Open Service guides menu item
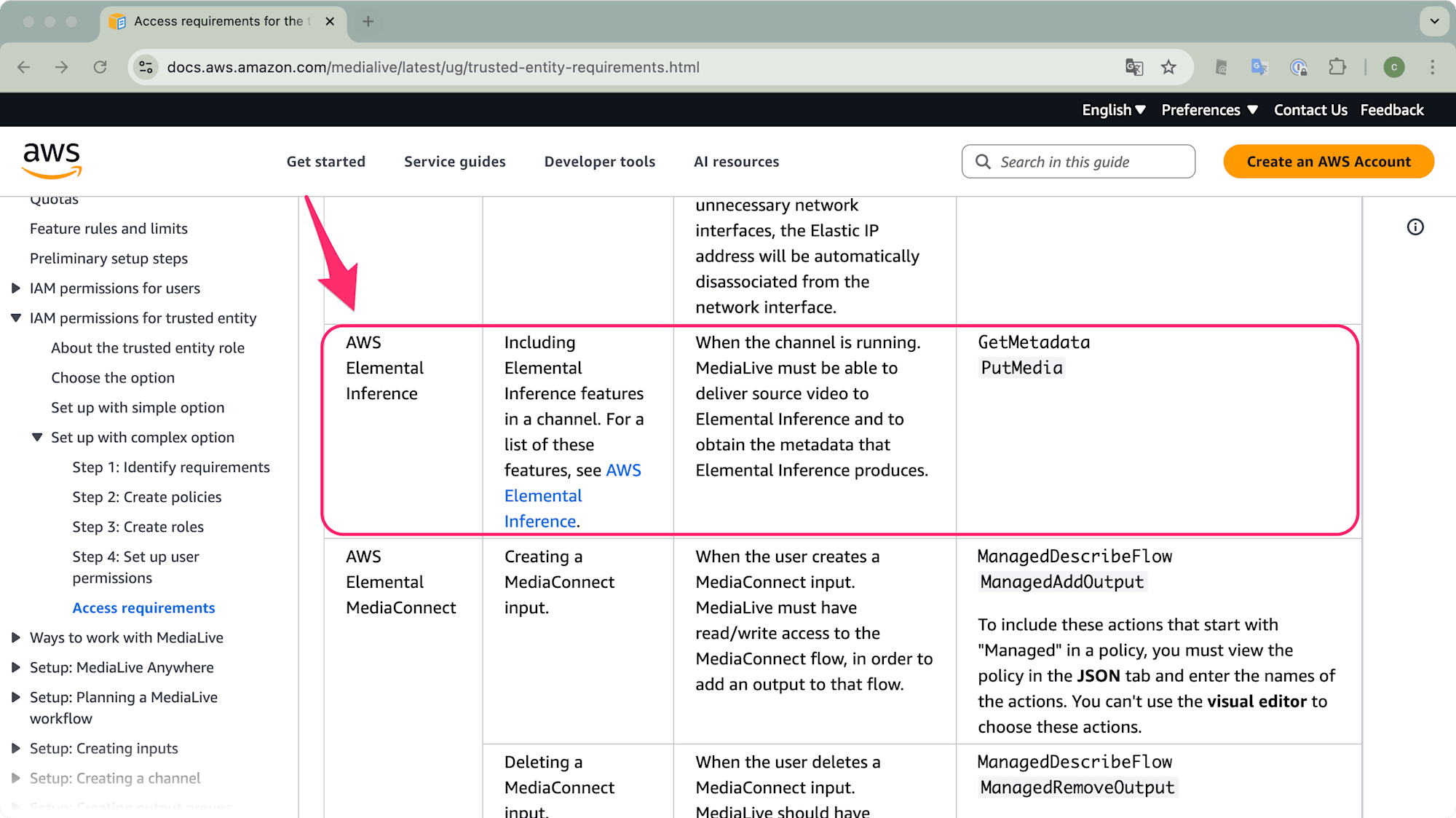The height and width of the screenshot is (818, 1456). pyautogui.click(x=454, y=162)
